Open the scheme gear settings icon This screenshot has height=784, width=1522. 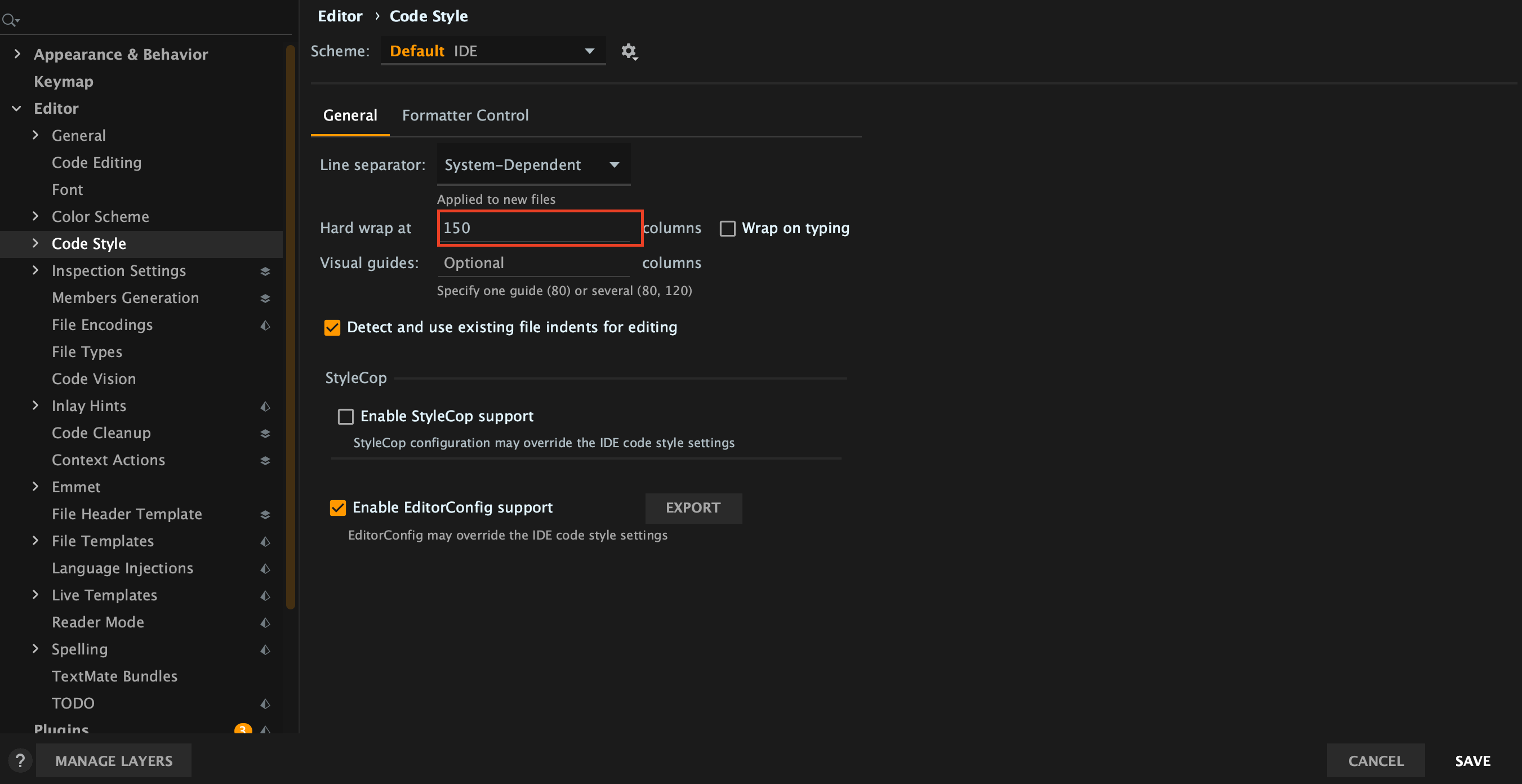click(629, 51)
